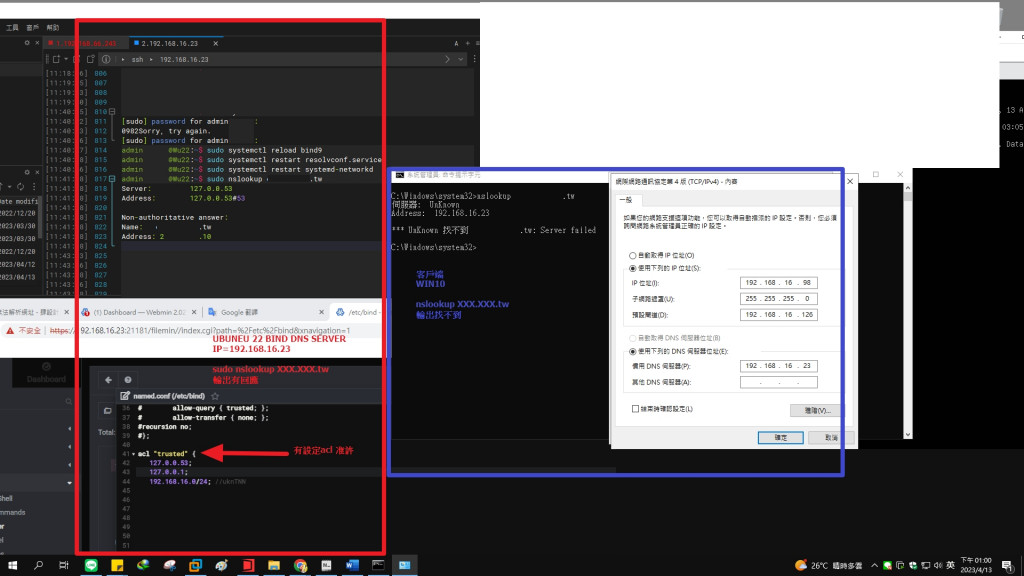1024x576 pixels.
Task: Click the right chevron in ssh address bar
Action: pyautogui.click(x=447, y=59)
